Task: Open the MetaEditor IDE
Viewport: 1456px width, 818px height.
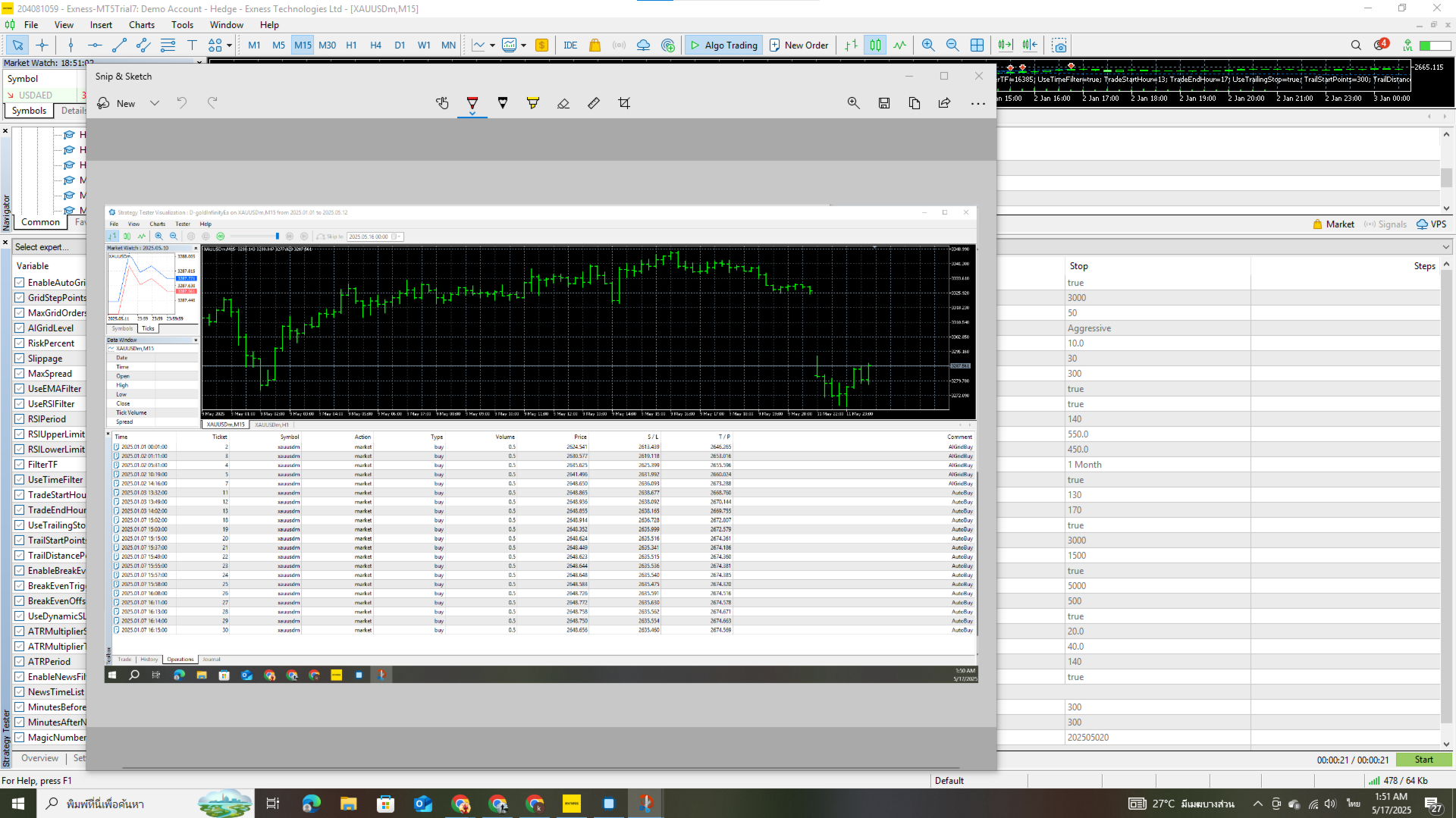Action: point(570,45)
